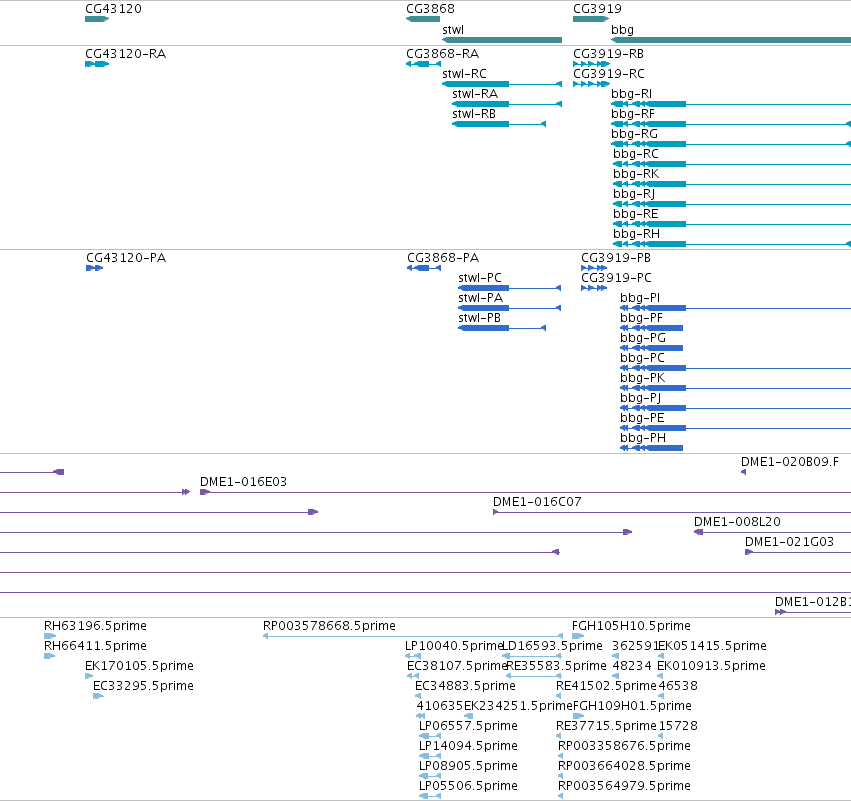This screenshot has height=801, width=851.
Task: Open EST RE41502.5prime
Action: [606, 686]
